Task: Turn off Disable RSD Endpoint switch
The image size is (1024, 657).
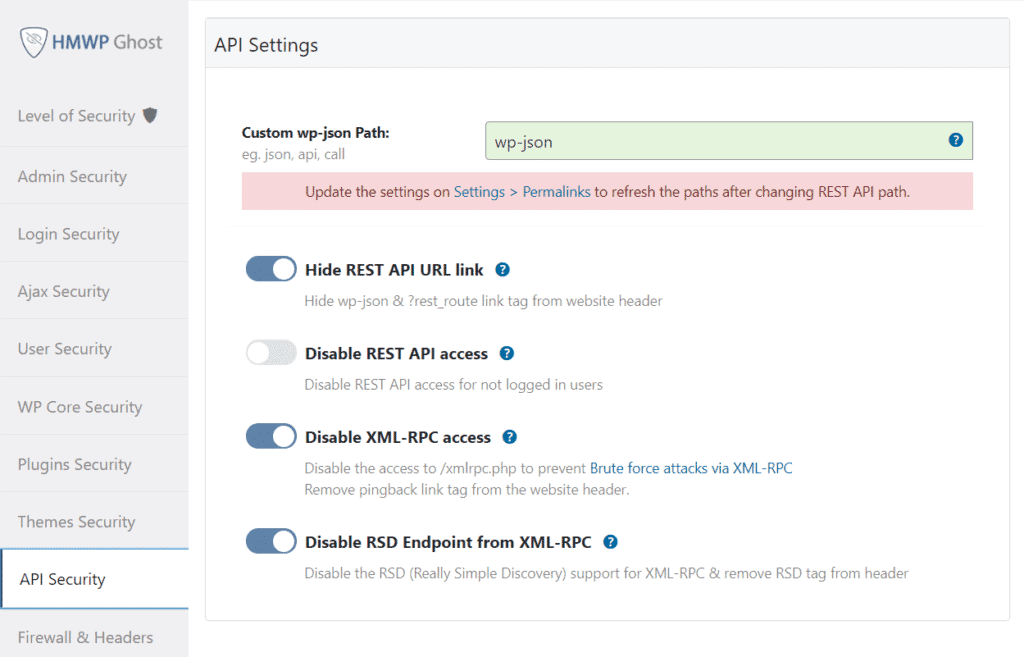Action: [271, 542]
